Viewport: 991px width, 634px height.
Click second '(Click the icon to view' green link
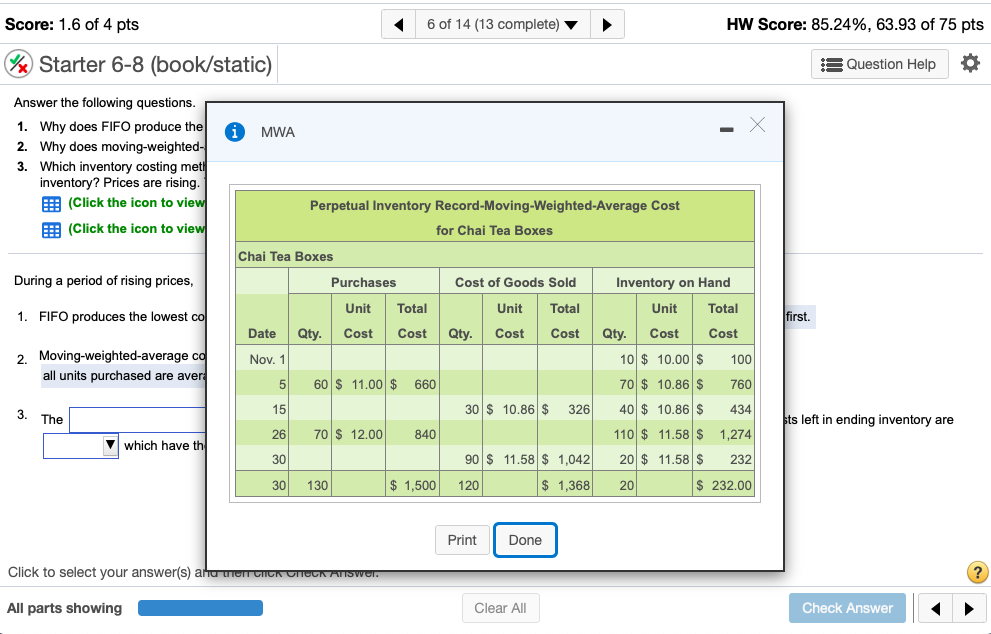coord(137,229)
